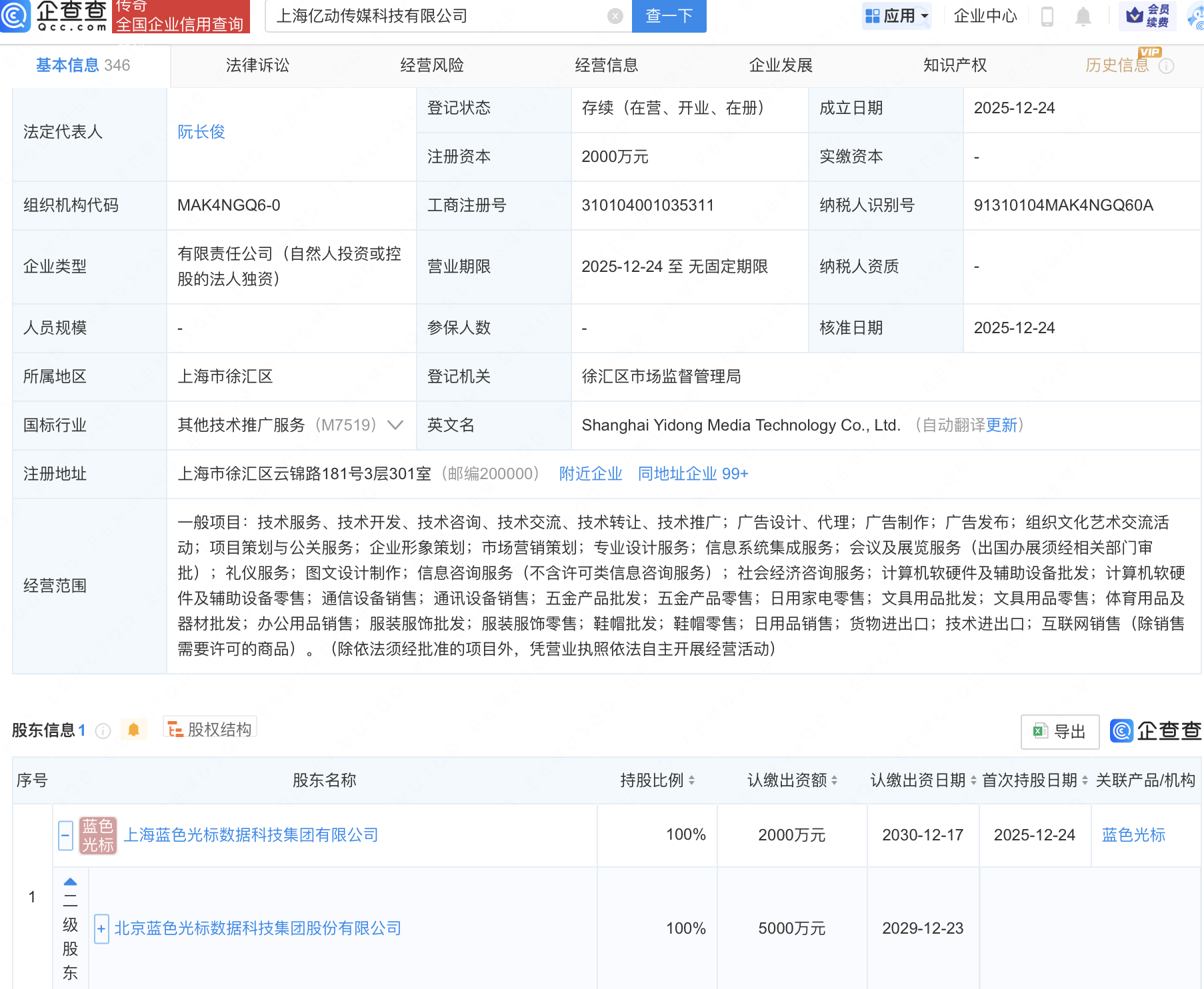
Task: Switch to the 知识产权 tab
Action: [954, 65]
